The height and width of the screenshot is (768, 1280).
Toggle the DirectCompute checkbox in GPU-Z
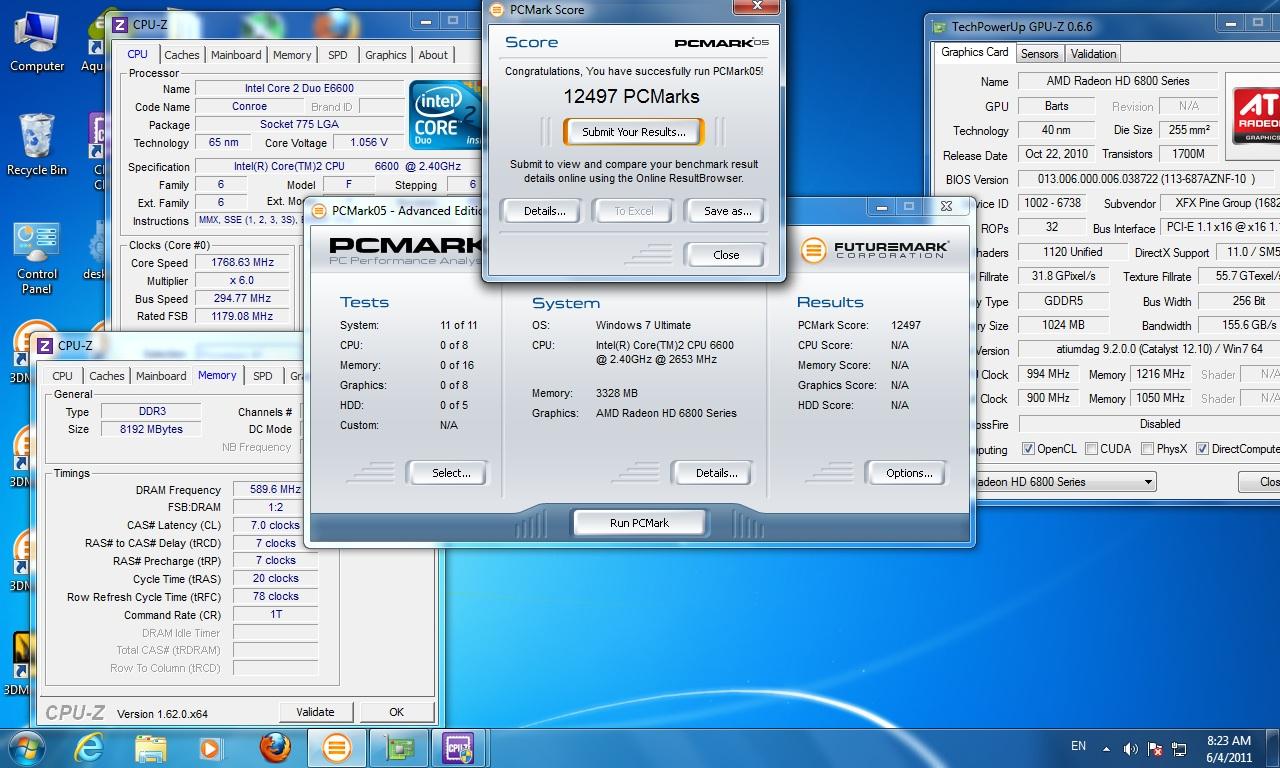(1202, 449)
